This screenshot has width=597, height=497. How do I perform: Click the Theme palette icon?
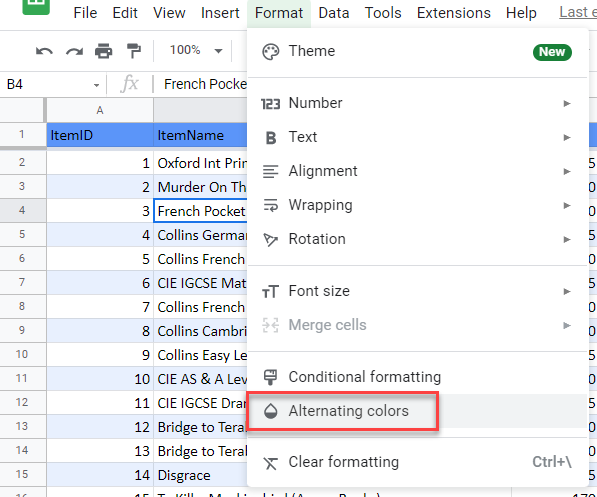271,51
